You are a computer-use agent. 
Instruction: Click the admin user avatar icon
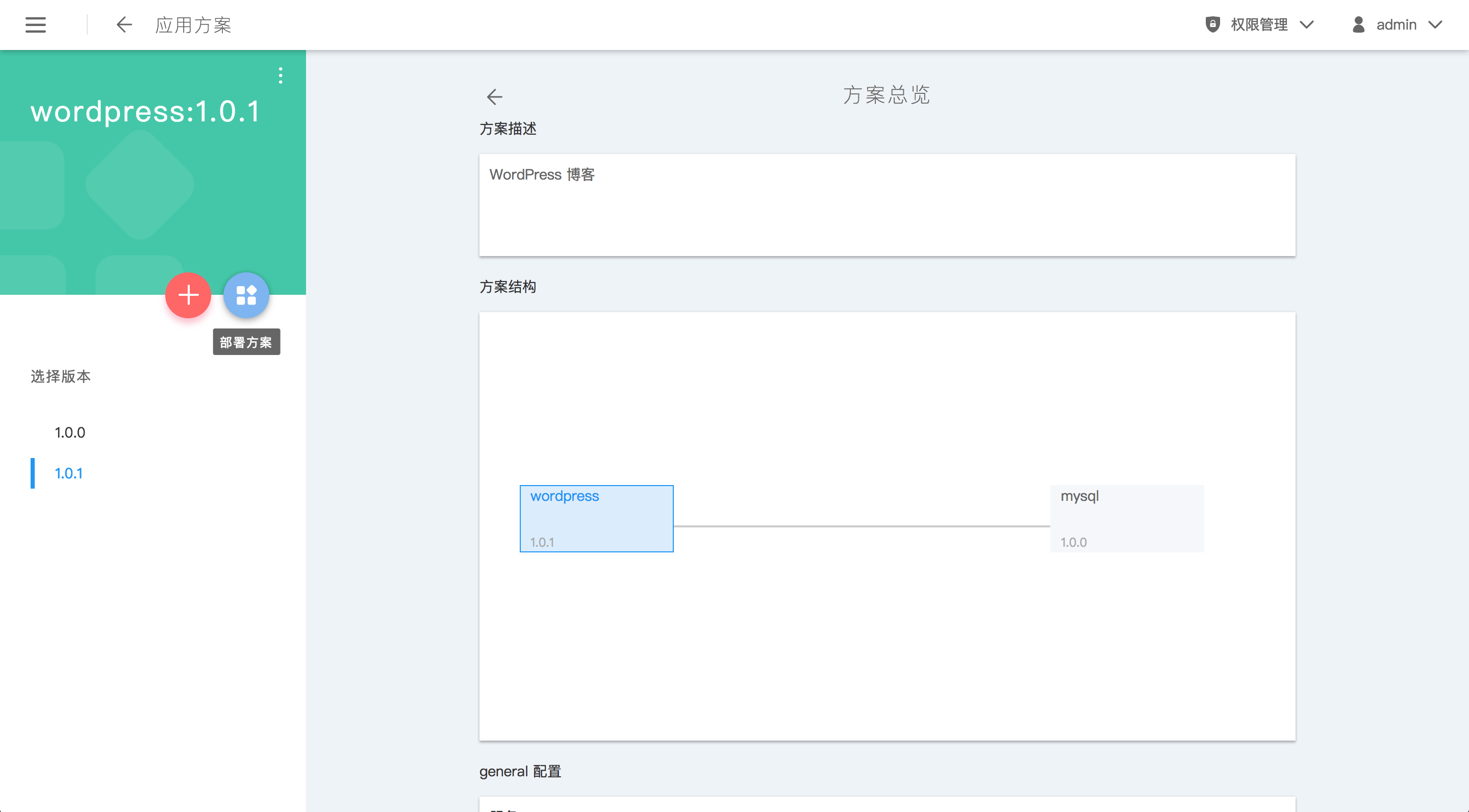tap(1358, 24)
